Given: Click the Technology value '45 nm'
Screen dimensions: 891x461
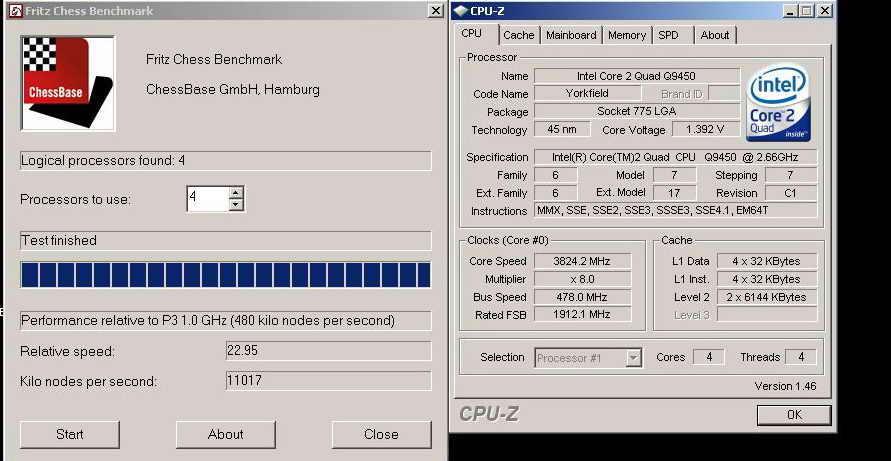Looking at the screenshot, I should (x=561, y=130).
